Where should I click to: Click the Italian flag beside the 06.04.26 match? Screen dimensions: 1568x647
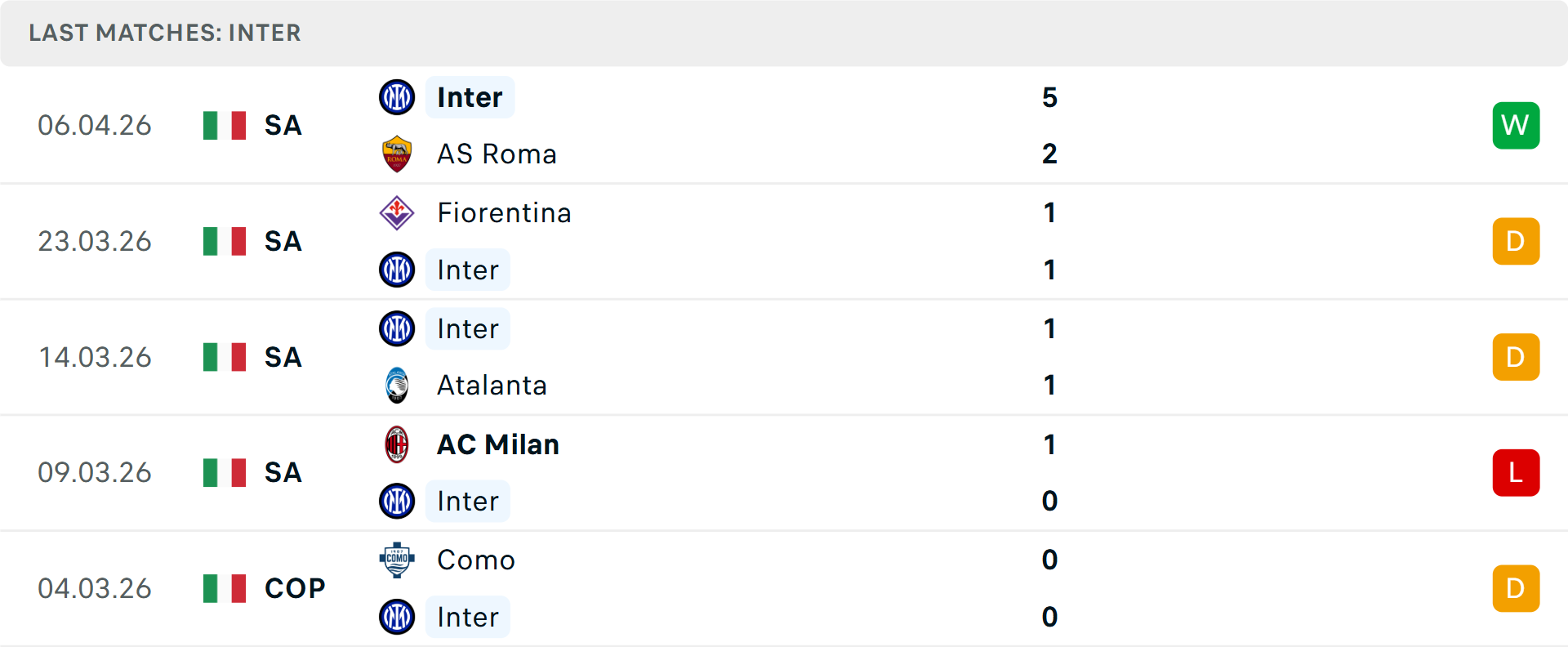(224, 125)
